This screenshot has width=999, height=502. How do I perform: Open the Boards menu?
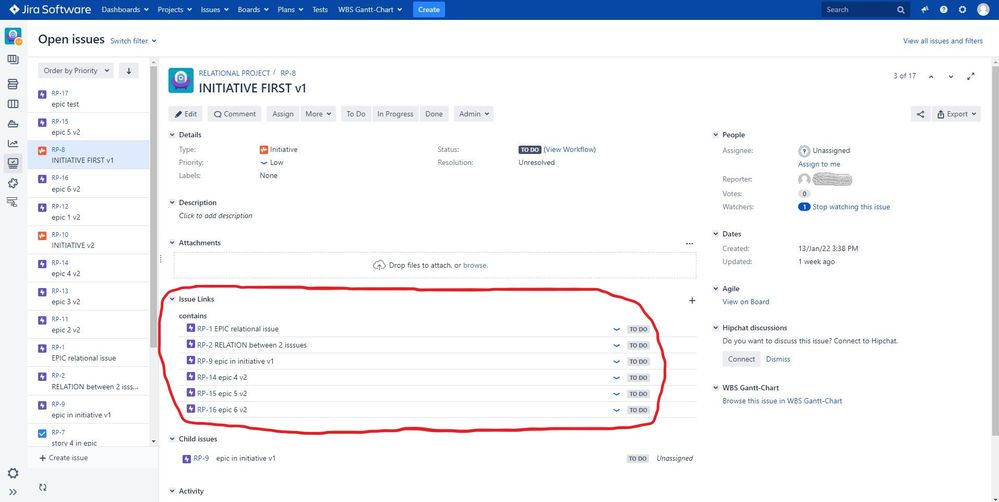(x=253, y=10)
